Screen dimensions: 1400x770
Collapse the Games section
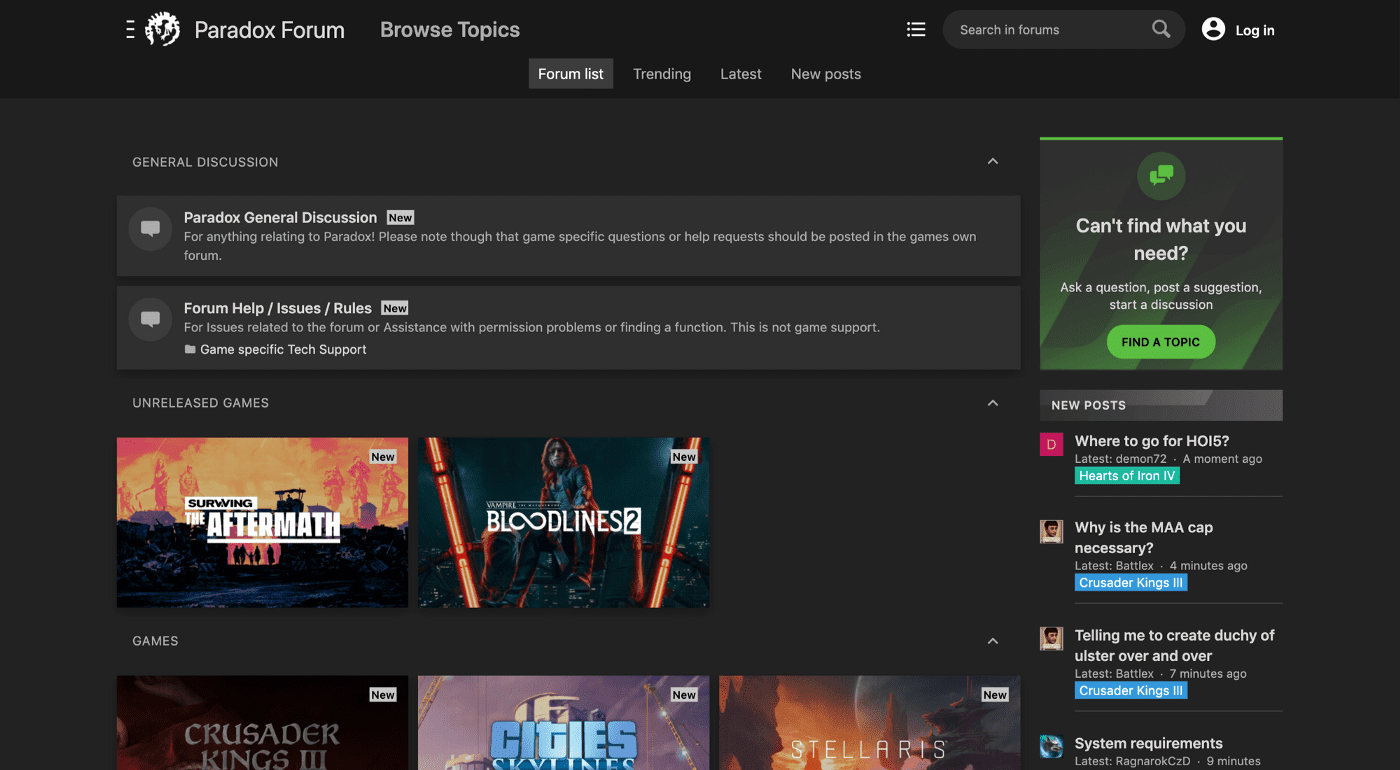coord(993,641)
